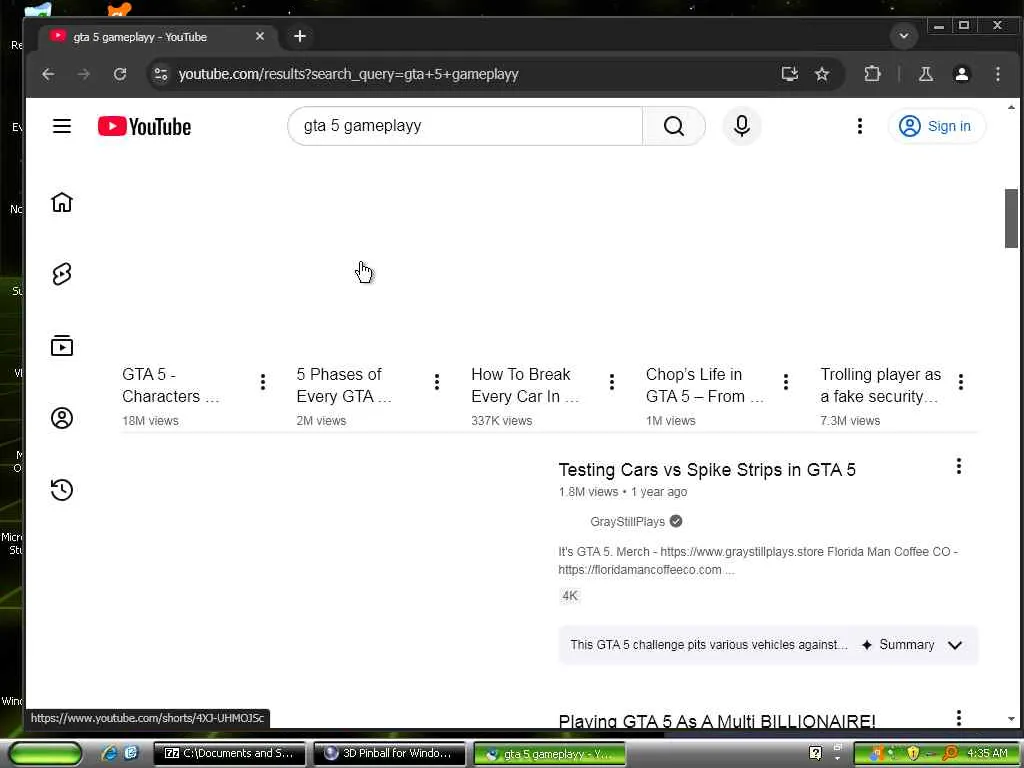Open options for GTA 5 - Characters short

(x=263, y=382)
